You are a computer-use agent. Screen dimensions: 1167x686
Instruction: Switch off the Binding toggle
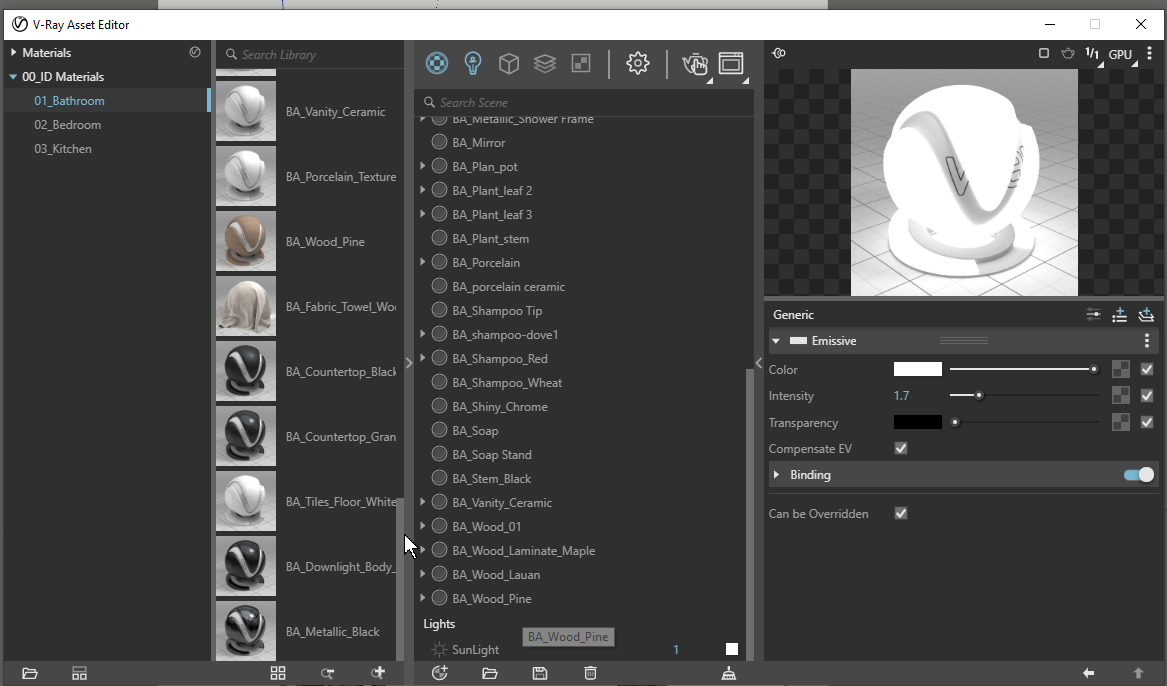click(1139, 475)
